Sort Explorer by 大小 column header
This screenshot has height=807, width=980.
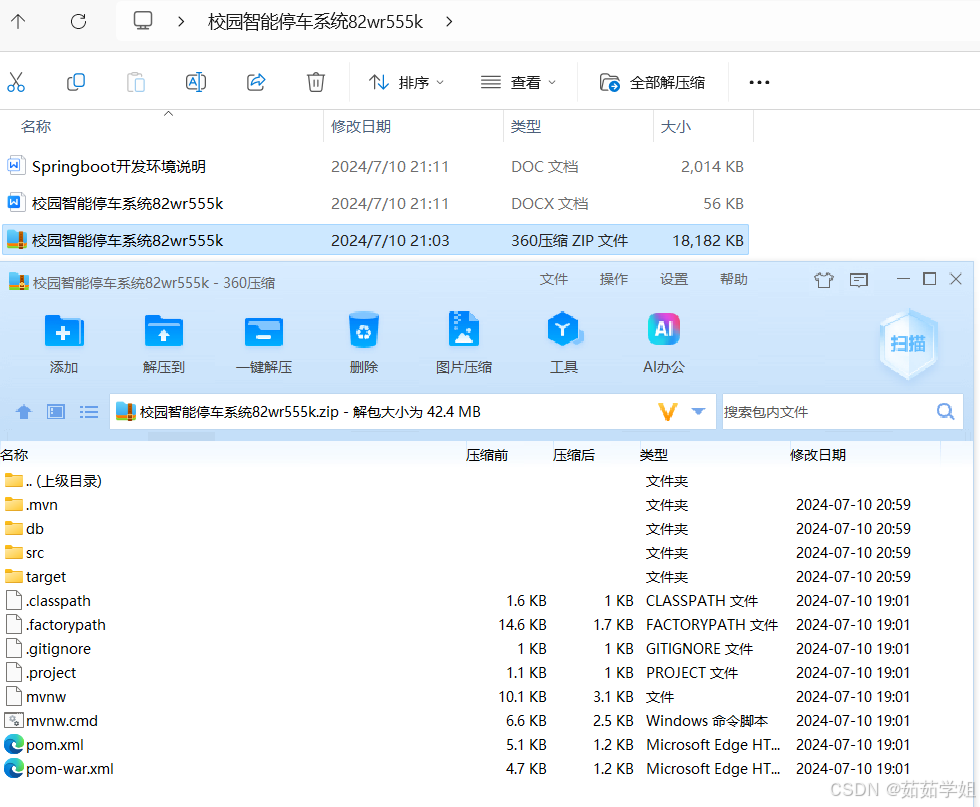pos(676,126)
